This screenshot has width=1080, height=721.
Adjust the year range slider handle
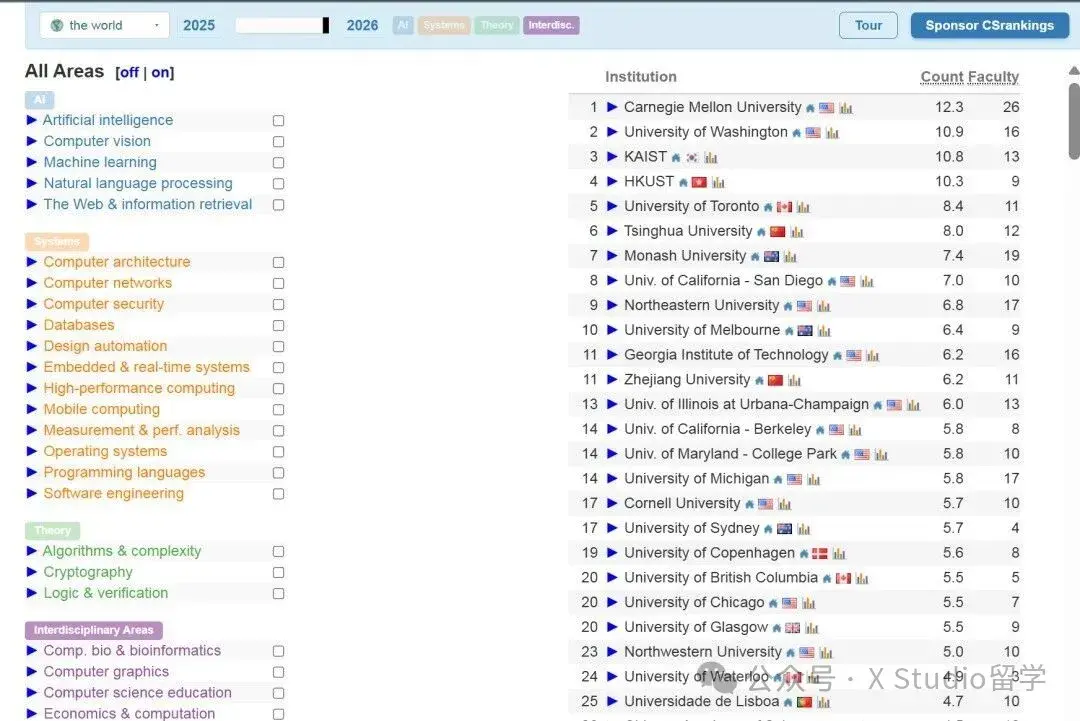tap(326, 25)
